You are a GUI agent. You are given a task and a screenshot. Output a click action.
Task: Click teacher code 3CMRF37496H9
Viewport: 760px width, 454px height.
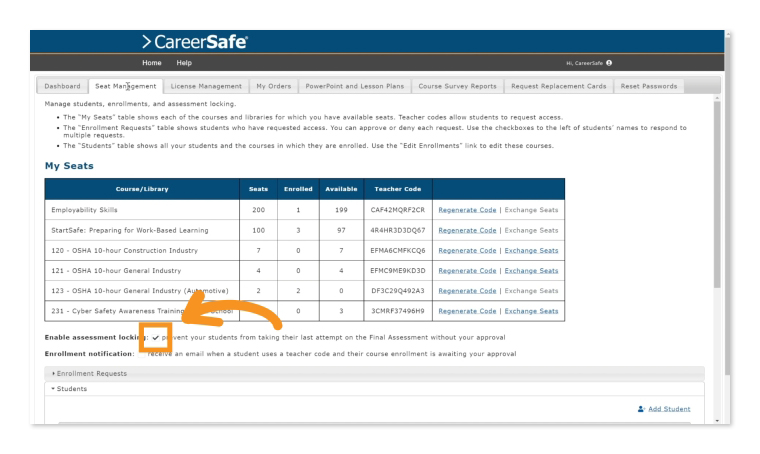click(x=397, y=311)
